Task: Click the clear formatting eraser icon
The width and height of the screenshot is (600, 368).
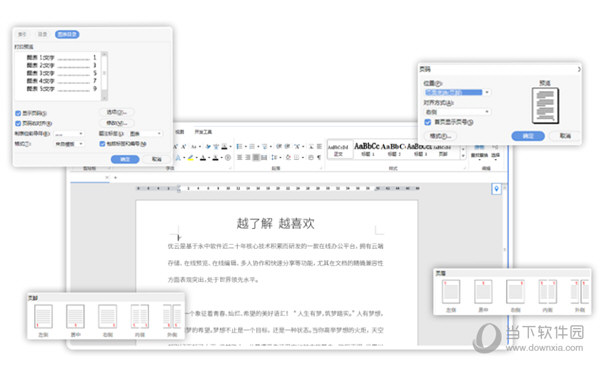Action: coord(208,147)
